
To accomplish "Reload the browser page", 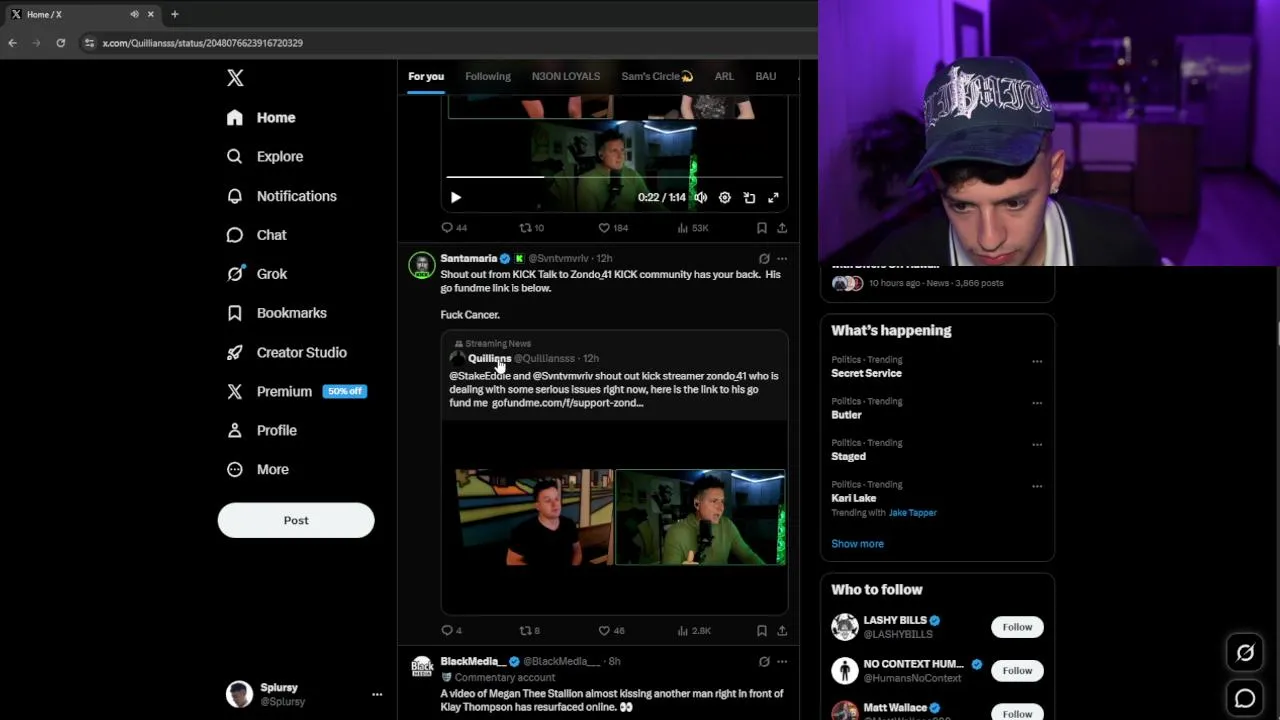I will 60,43.
